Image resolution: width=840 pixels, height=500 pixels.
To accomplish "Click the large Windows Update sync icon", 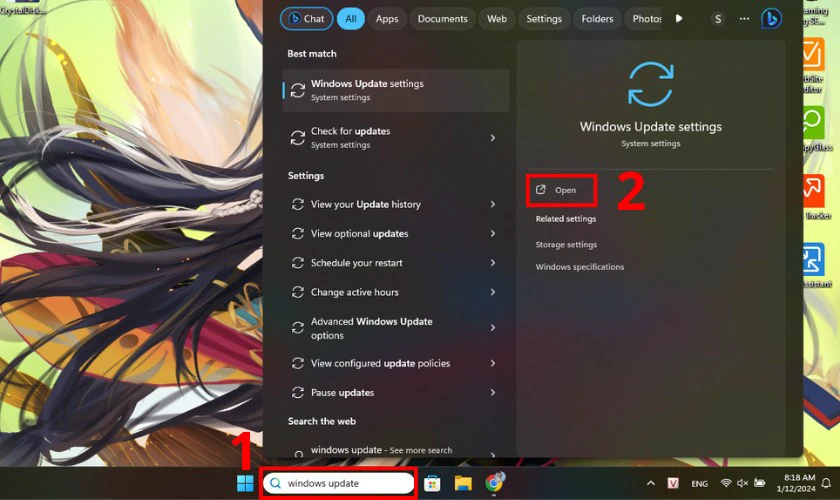I will coord(650,84).
